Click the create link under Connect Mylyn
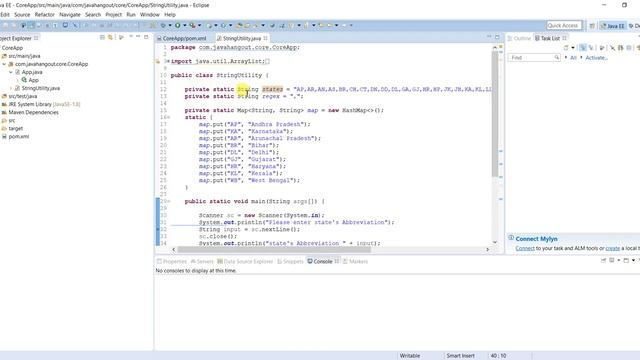The width and height of the screenshot is (640, 360). (613, 248)
